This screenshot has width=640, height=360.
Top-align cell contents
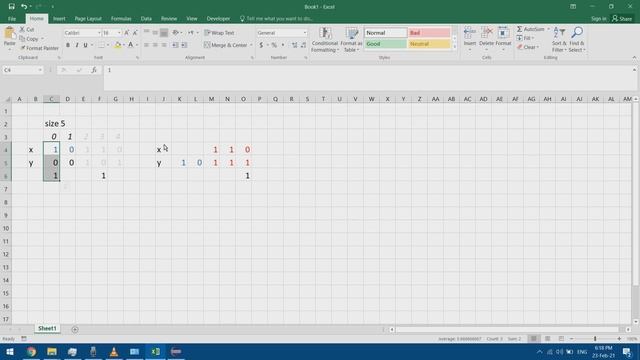click(x=146, y=33)
